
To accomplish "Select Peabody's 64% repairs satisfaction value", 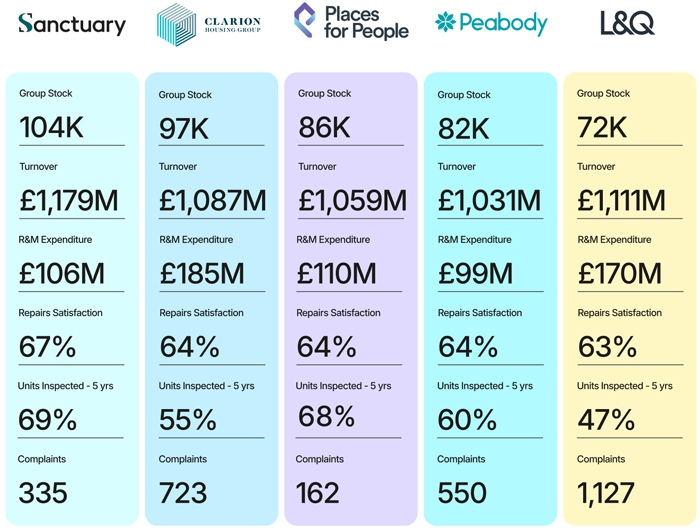I will [467, 346].
